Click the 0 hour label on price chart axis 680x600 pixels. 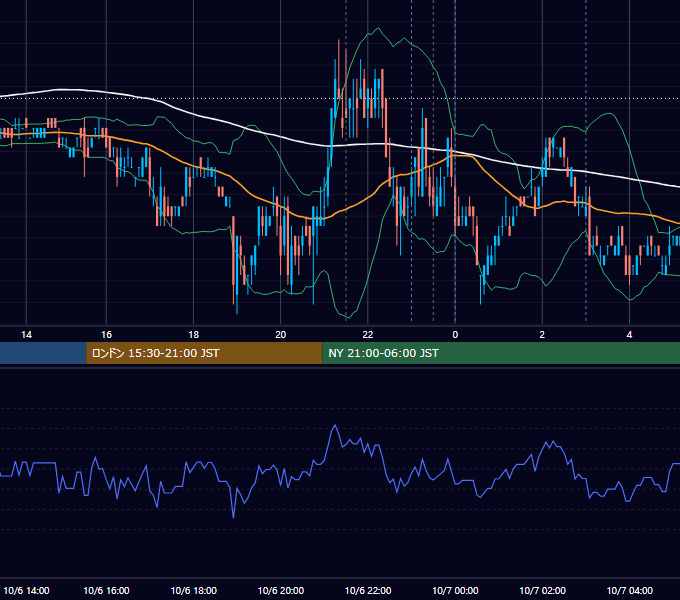[x=455, y=335]
